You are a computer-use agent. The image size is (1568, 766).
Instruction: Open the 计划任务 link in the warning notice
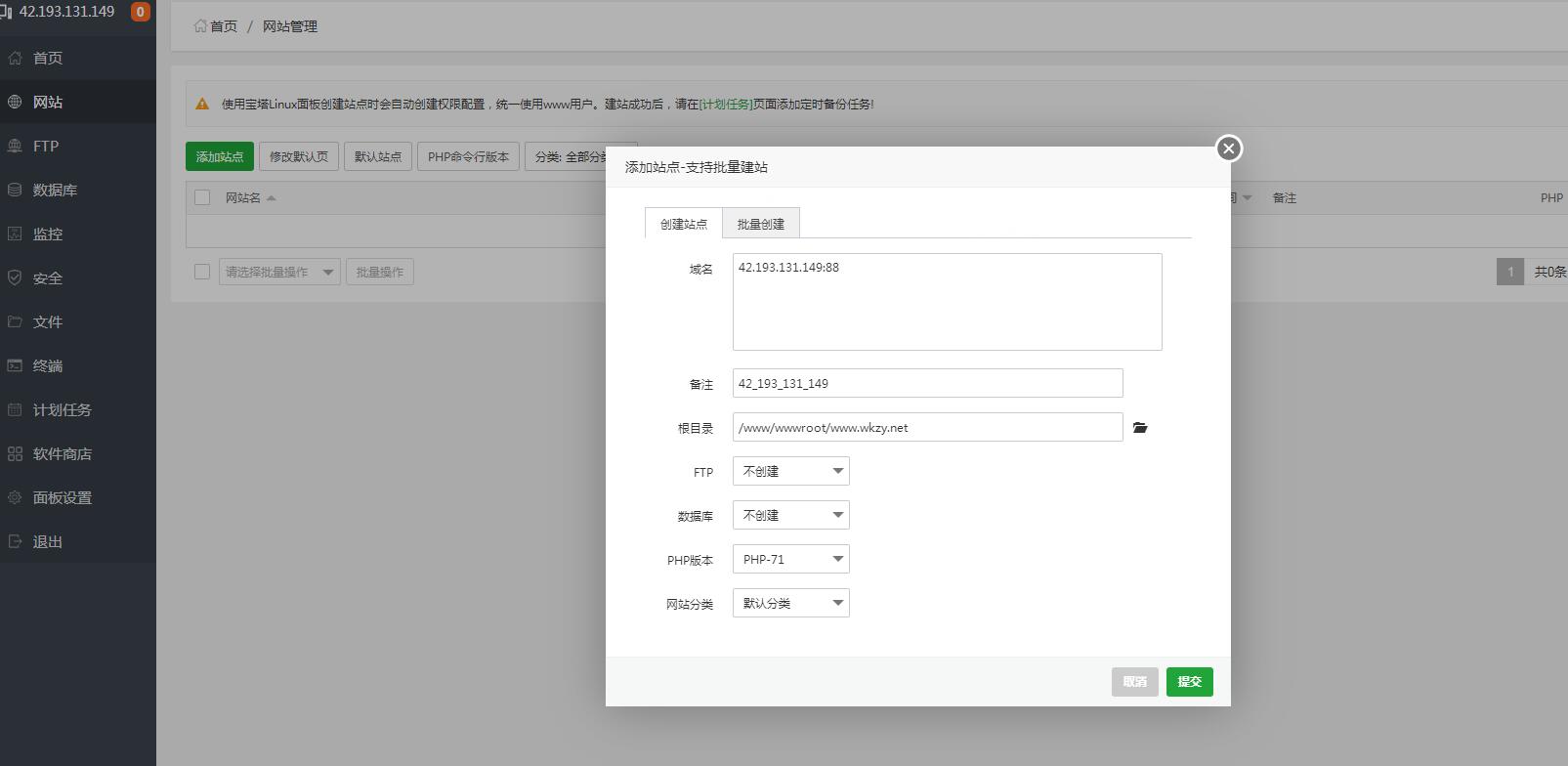click(x=726, y=104)
